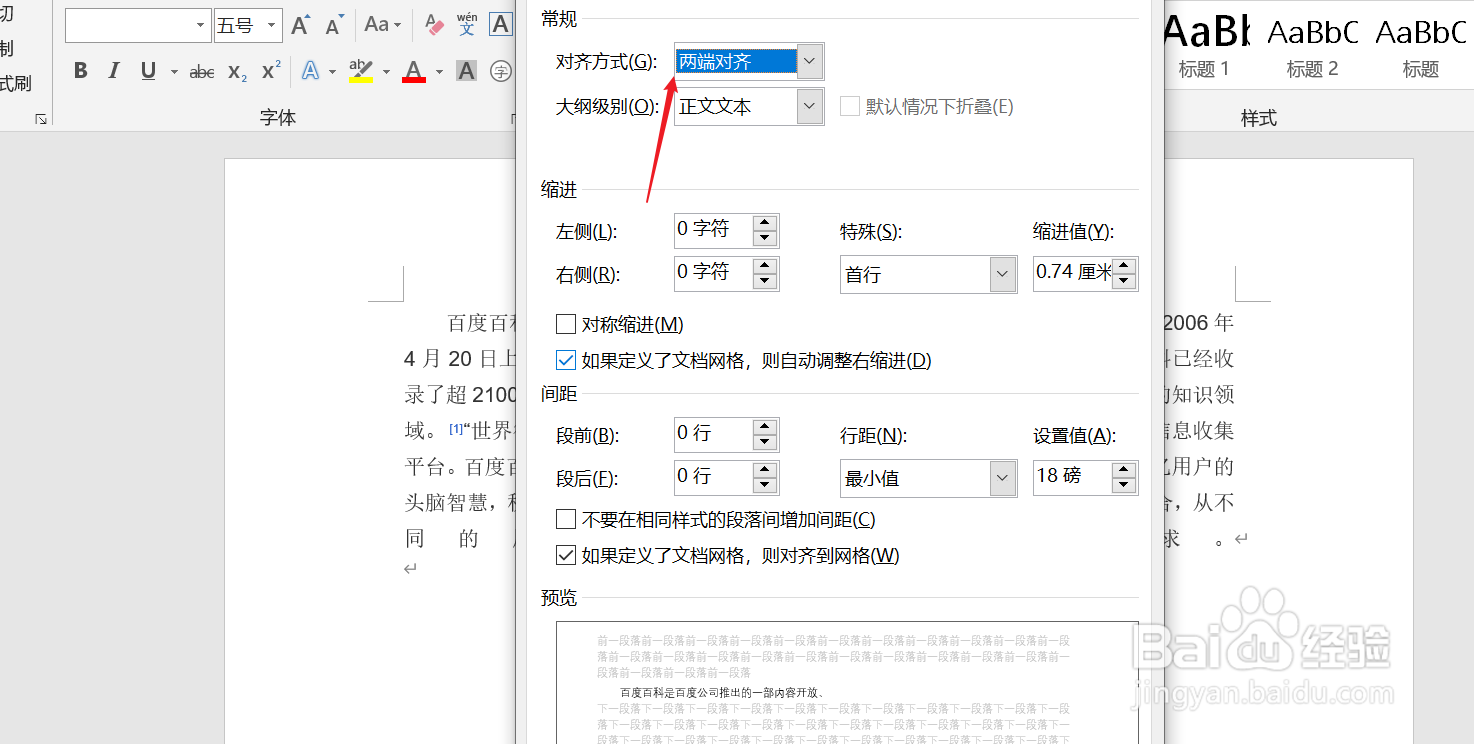The width and height of the screenshot is (1474, 744).
Task: Increase 段后 spacing with up arrow
Action: (x=765, y=470)
